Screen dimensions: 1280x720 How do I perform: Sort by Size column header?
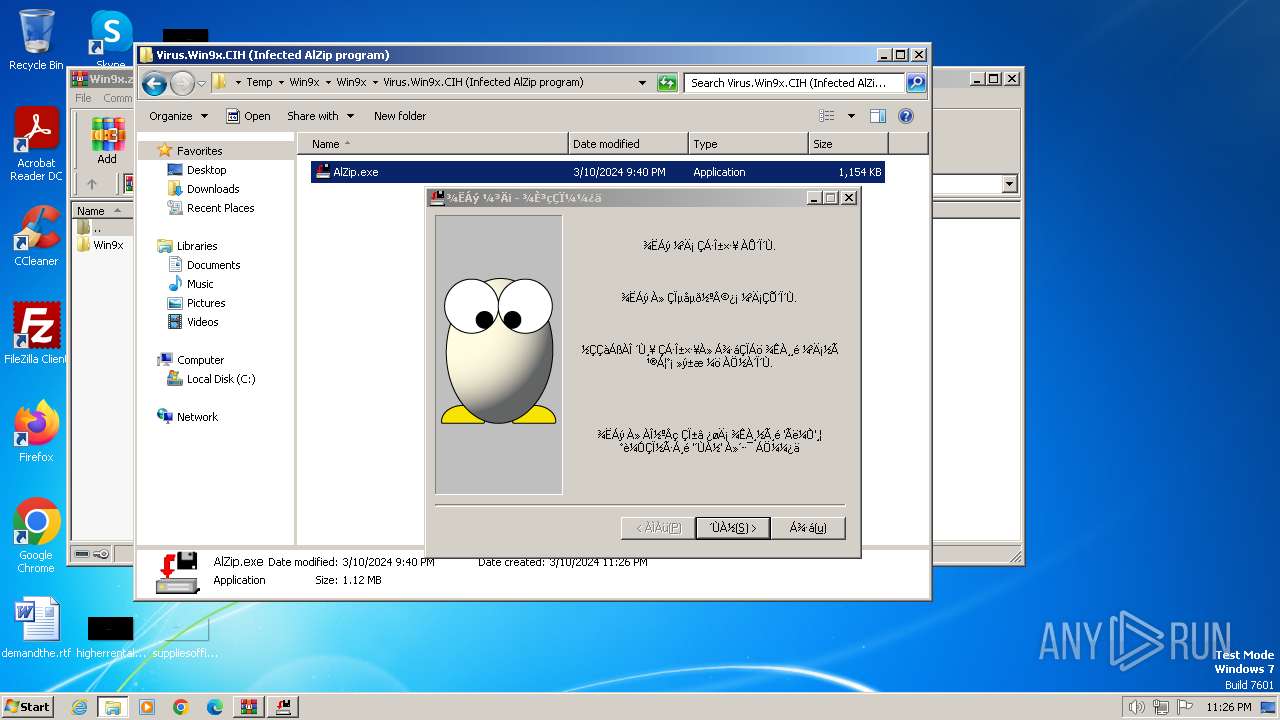point(848,144)
